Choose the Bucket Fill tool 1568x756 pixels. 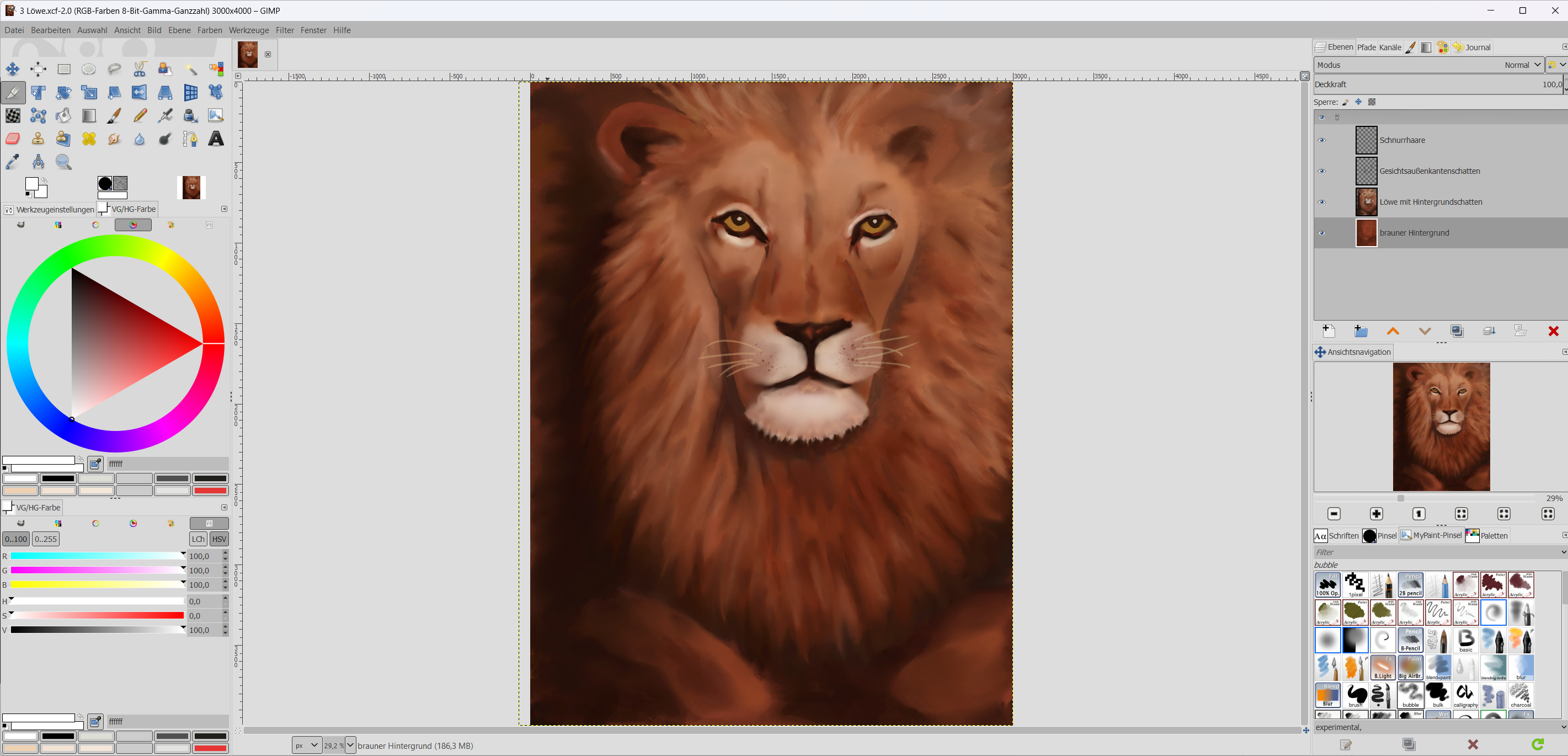click(x=63, y=116)
